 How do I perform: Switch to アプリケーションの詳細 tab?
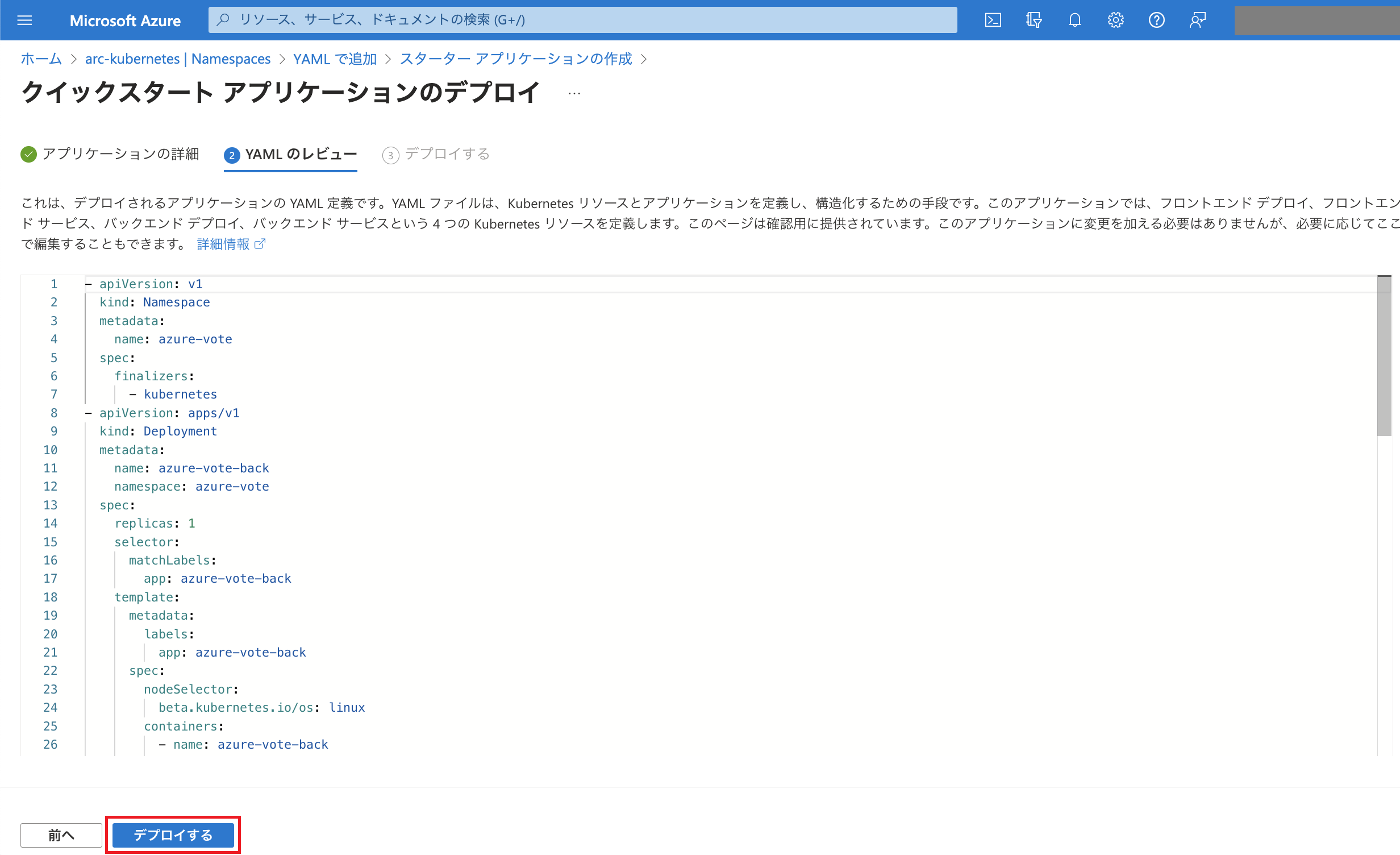pos(110,154)
